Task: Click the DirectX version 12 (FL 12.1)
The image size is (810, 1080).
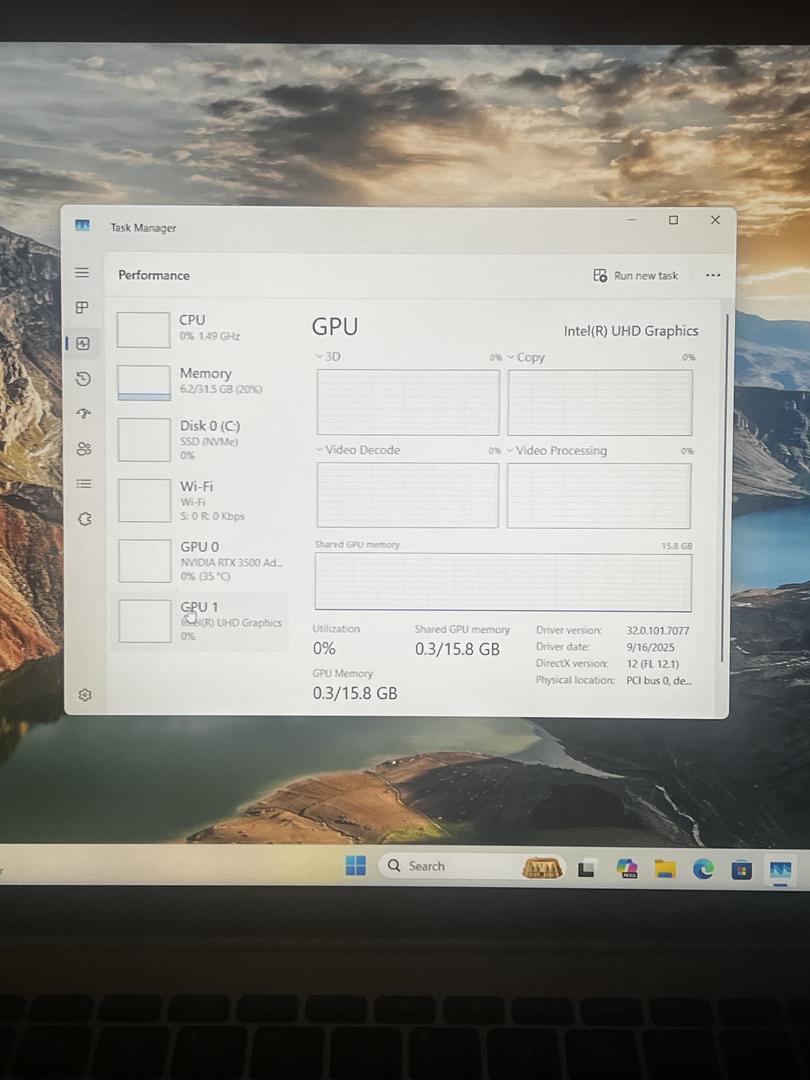Action: [x=652, y=664]
